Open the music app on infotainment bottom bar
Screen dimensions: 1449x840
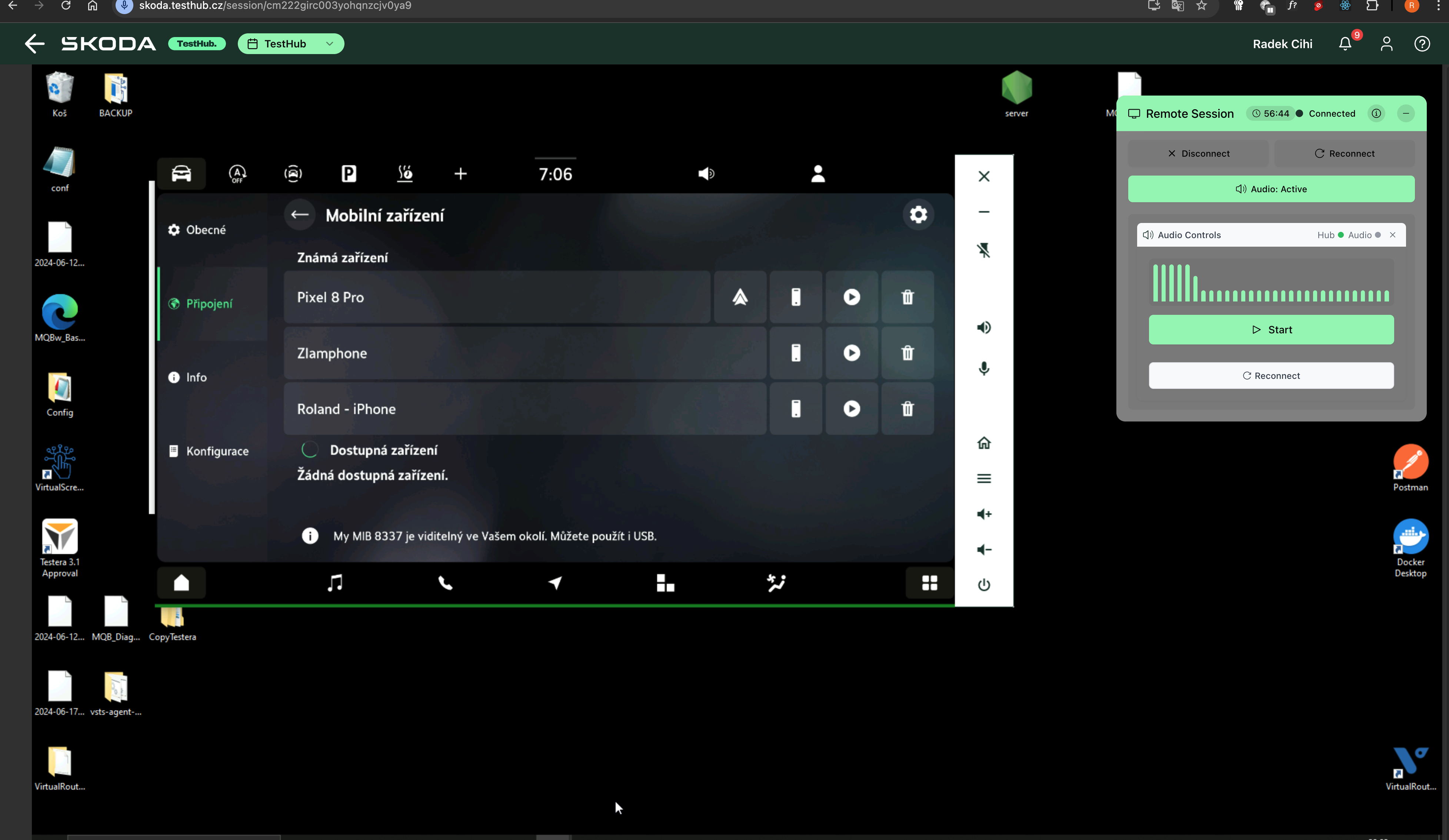point(334,583)
